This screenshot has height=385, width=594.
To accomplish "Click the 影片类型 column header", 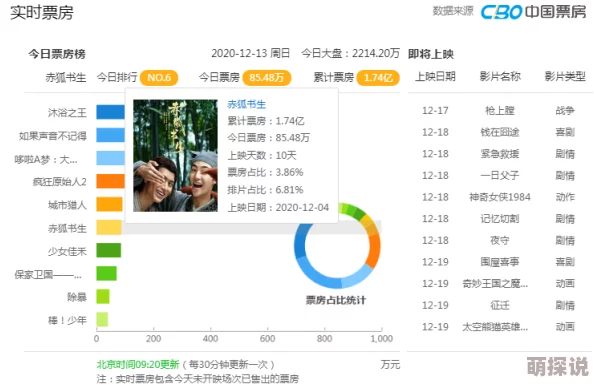I will 565,77.
